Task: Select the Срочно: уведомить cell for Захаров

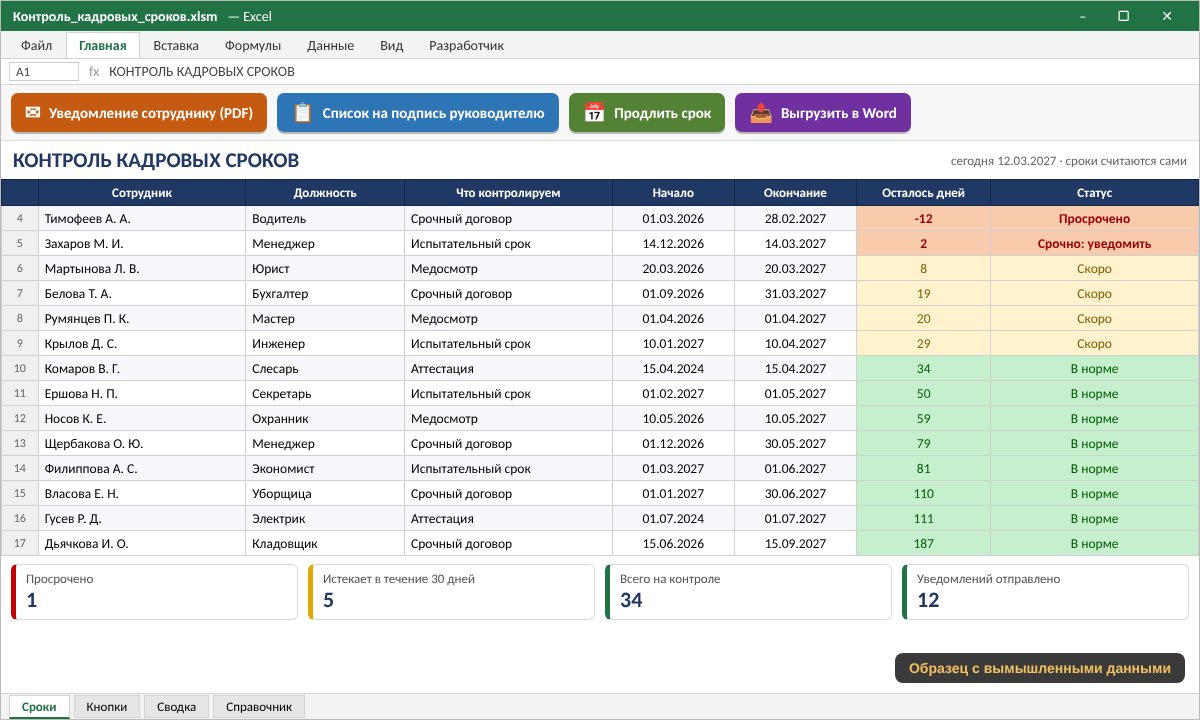Action: tap(1094, 243)
